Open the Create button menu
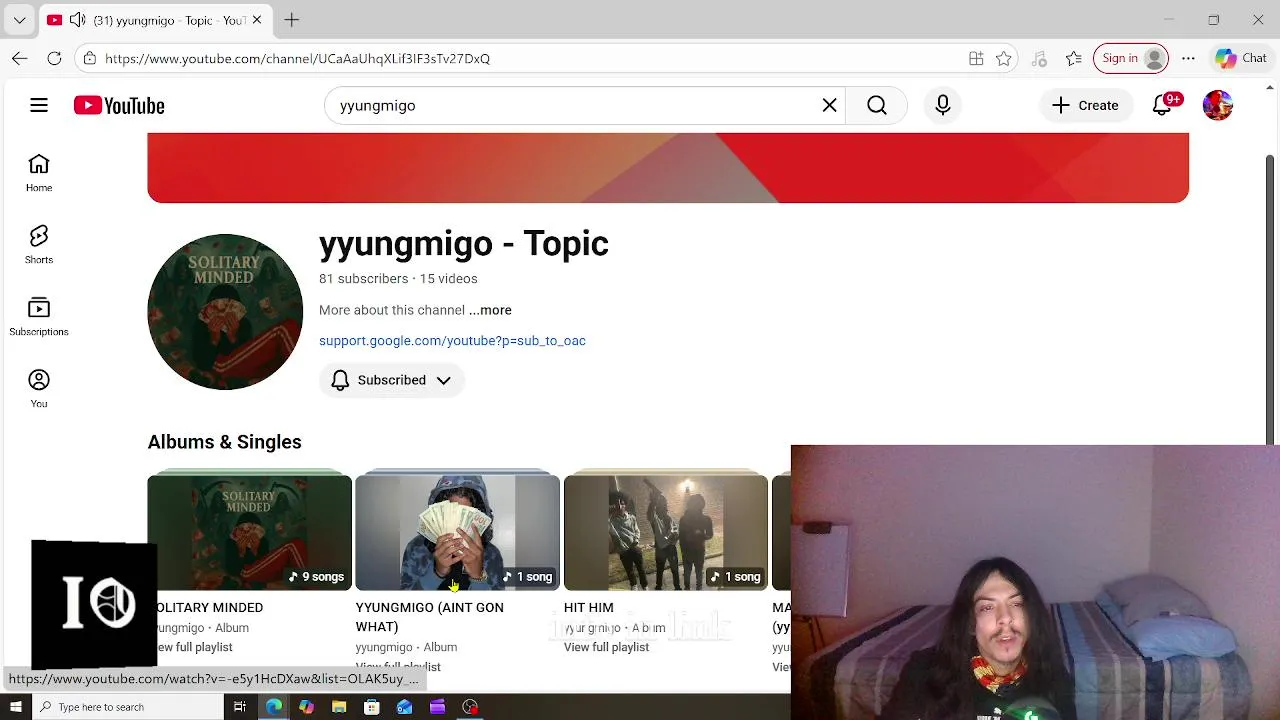 1085,105
